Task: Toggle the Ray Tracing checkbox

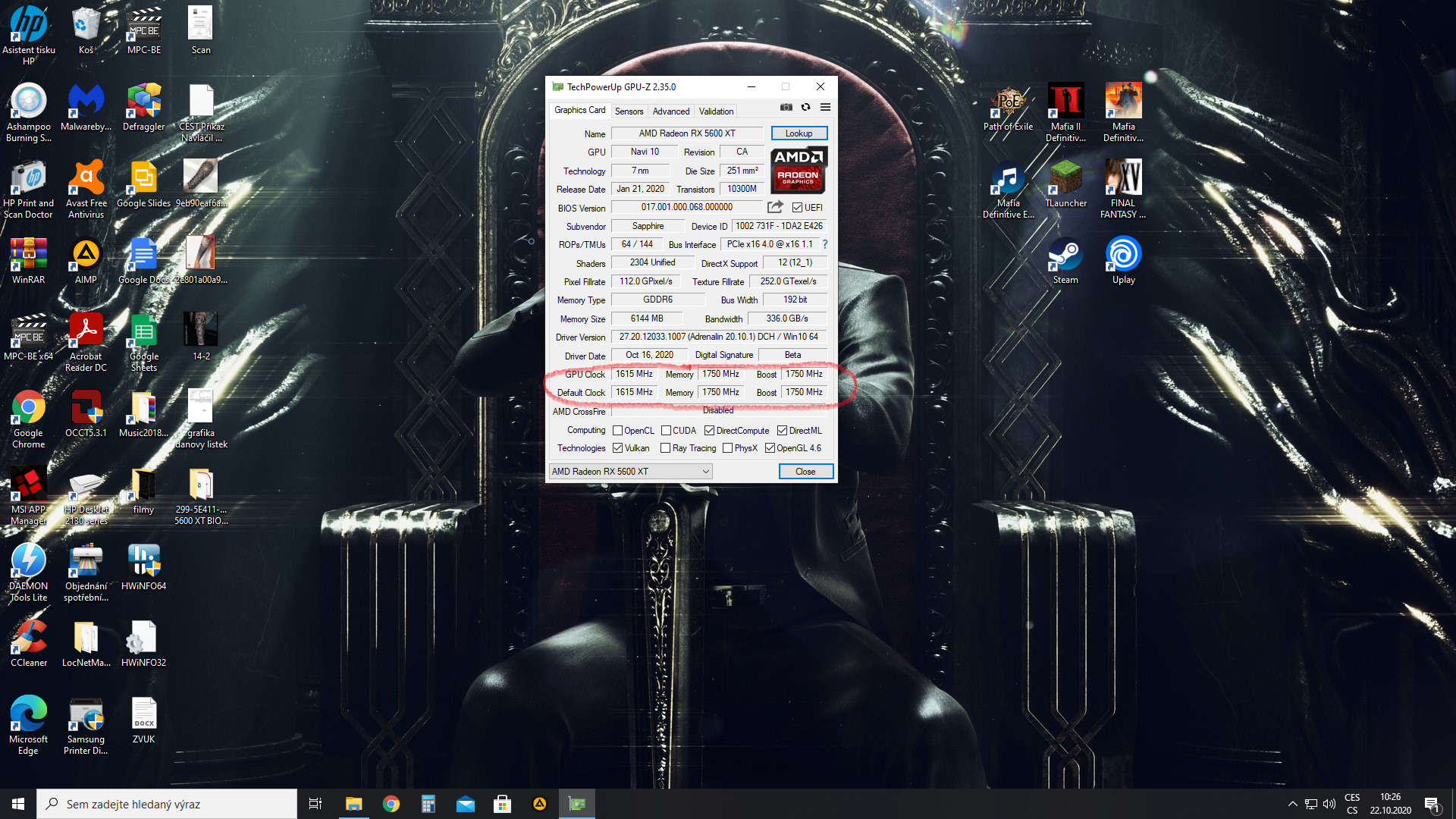Action: [x=665, y=448]
